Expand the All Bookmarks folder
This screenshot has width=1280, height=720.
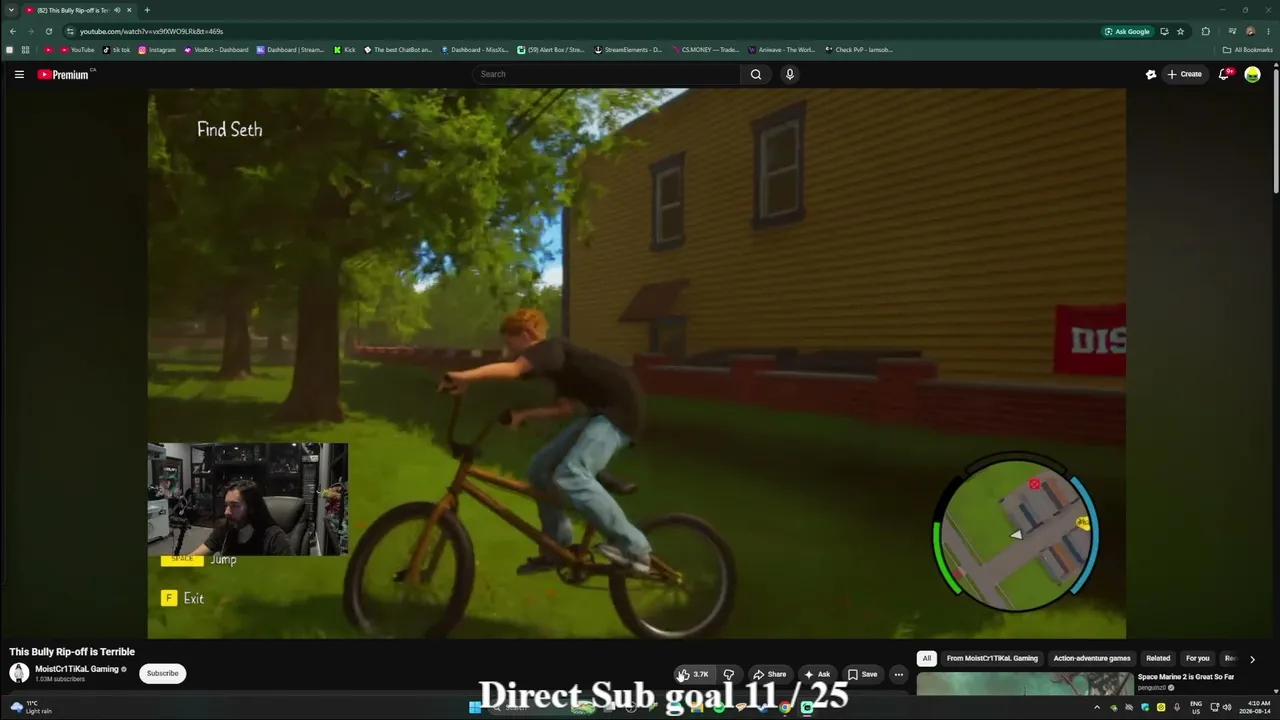click(1247, 50)
